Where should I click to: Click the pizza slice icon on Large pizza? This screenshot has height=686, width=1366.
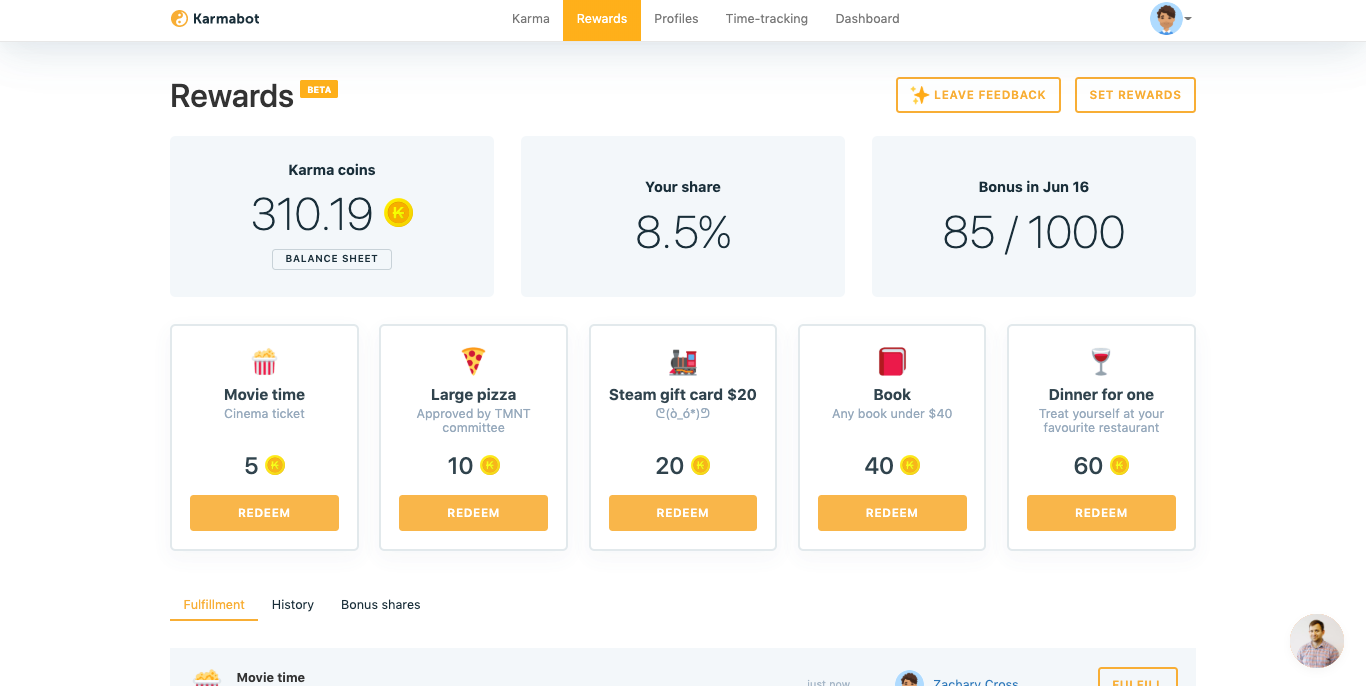tap(473, 361)
